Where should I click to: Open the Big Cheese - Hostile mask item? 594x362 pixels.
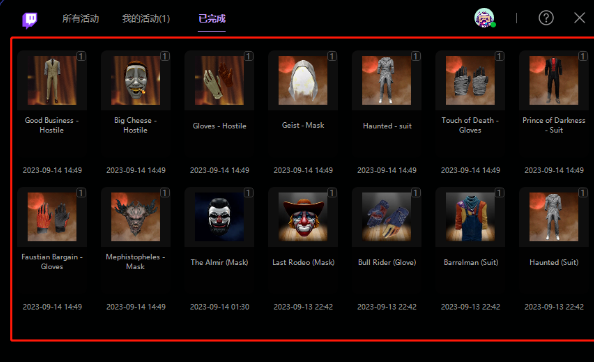(136, 80)
